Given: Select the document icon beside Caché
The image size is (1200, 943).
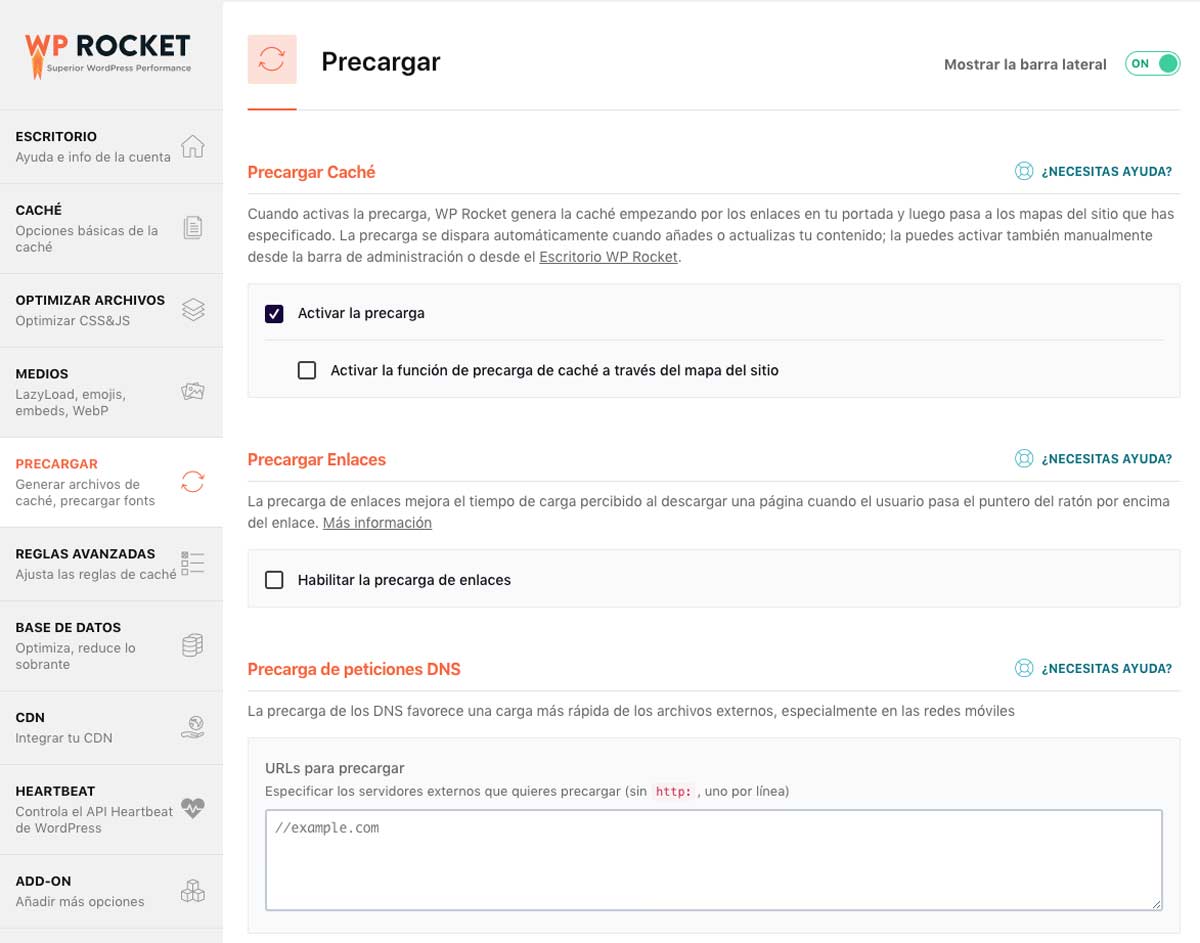Looking at the screenshot, I should pos(192,225).
